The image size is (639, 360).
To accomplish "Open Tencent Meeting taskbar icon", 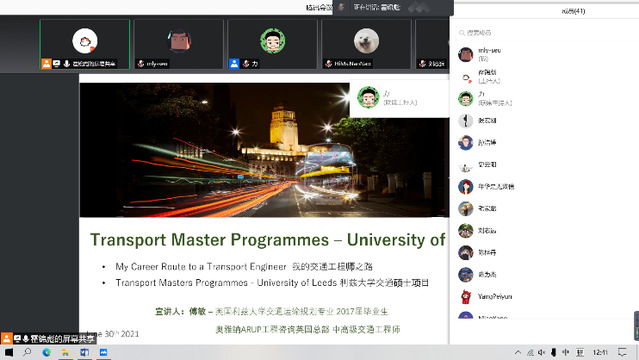I will click(104, 352).
